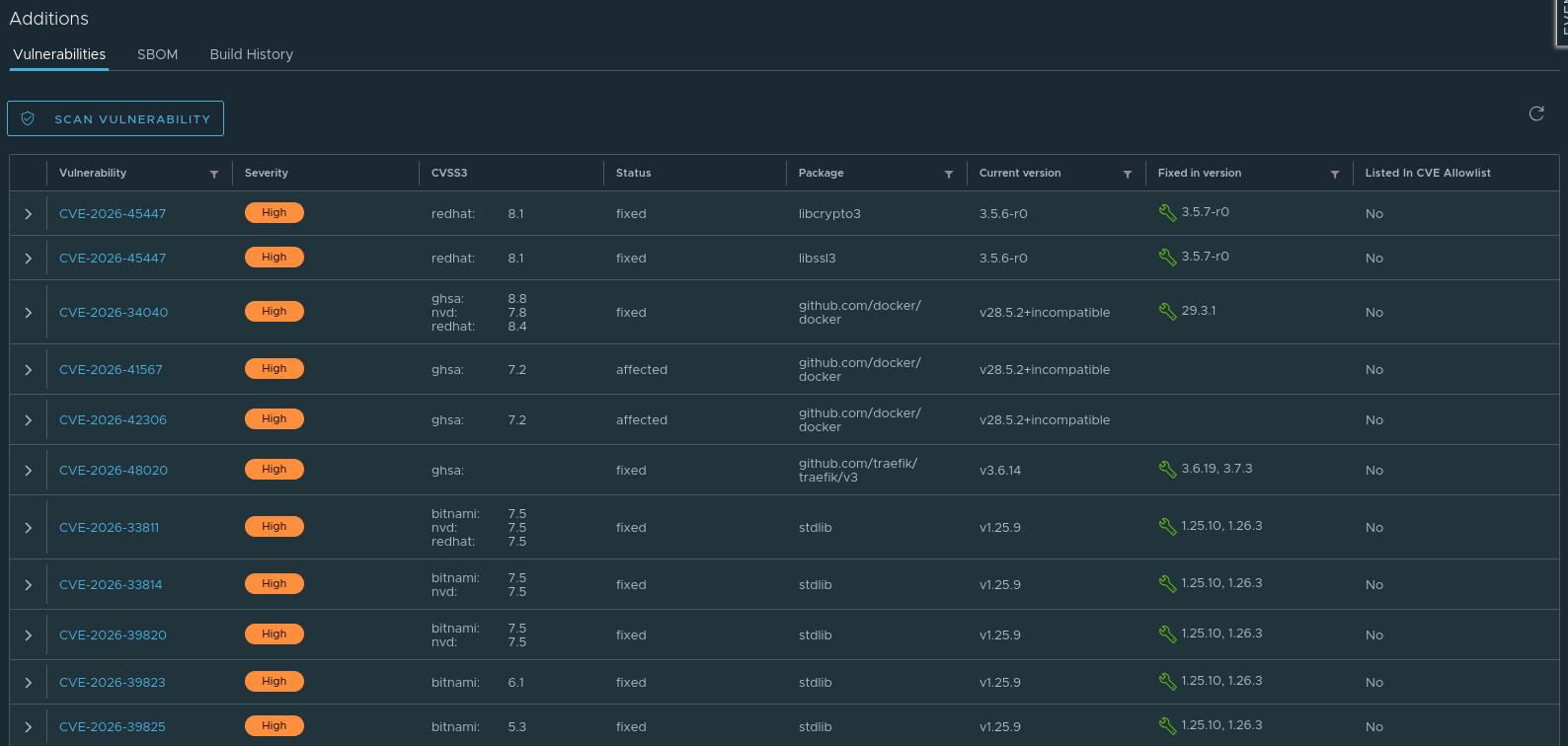Open the Build History tab
This screenshot has width=1568, height=746.
pos(252,54)
